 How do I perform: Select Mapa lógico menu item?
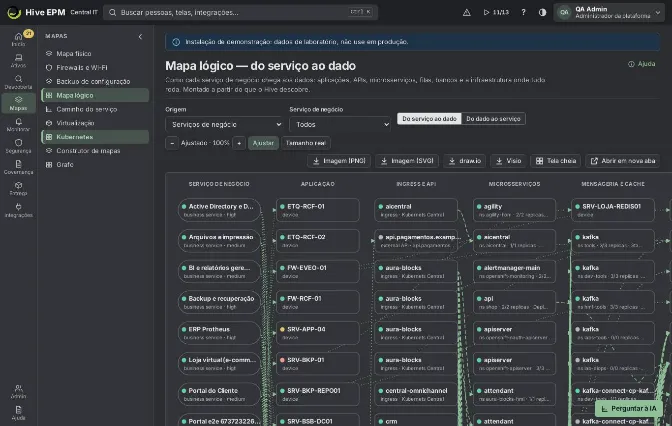95,95
